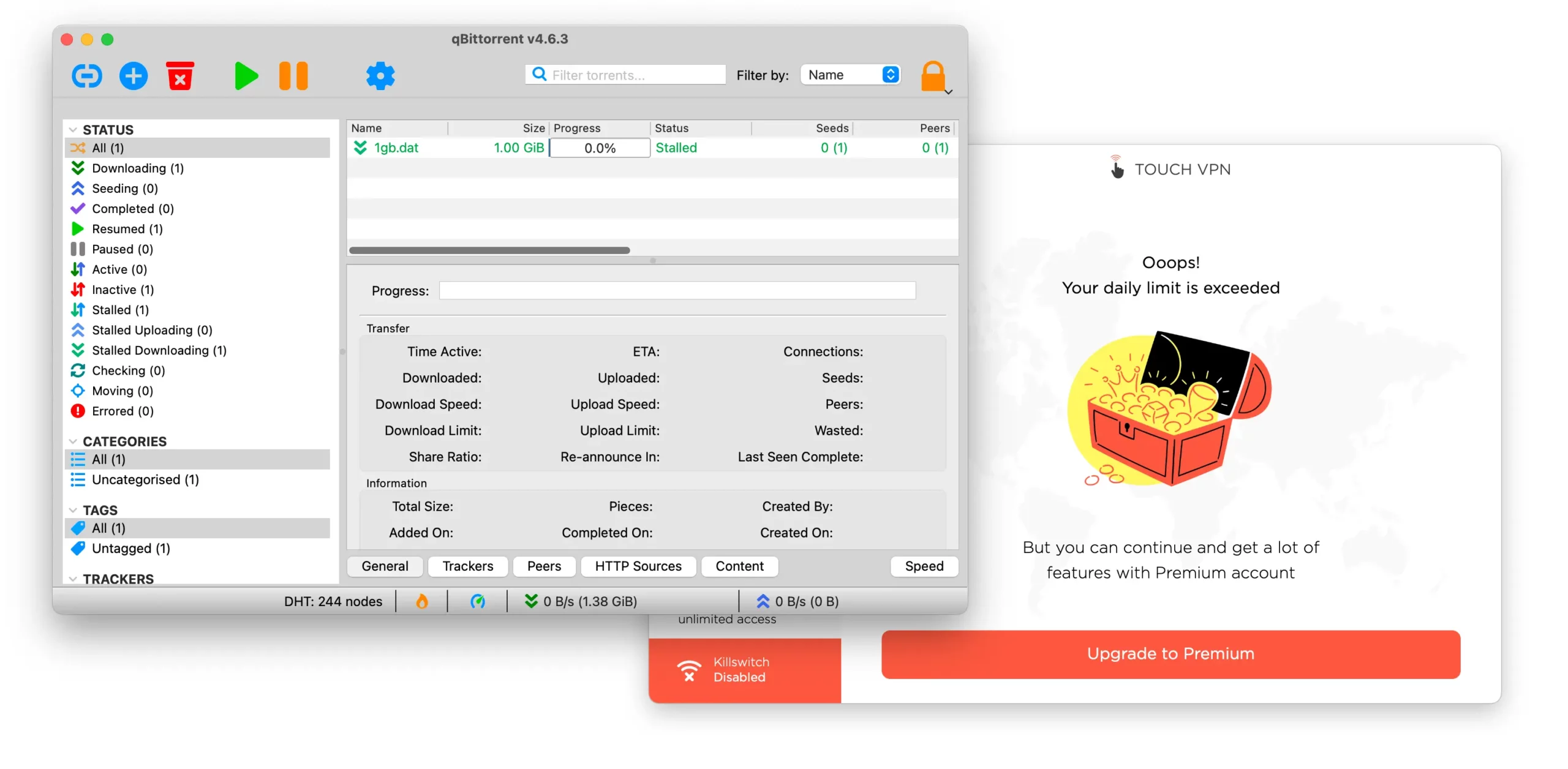
Task: Click the Play/Resume torrent icon
Action: point(246,75)
